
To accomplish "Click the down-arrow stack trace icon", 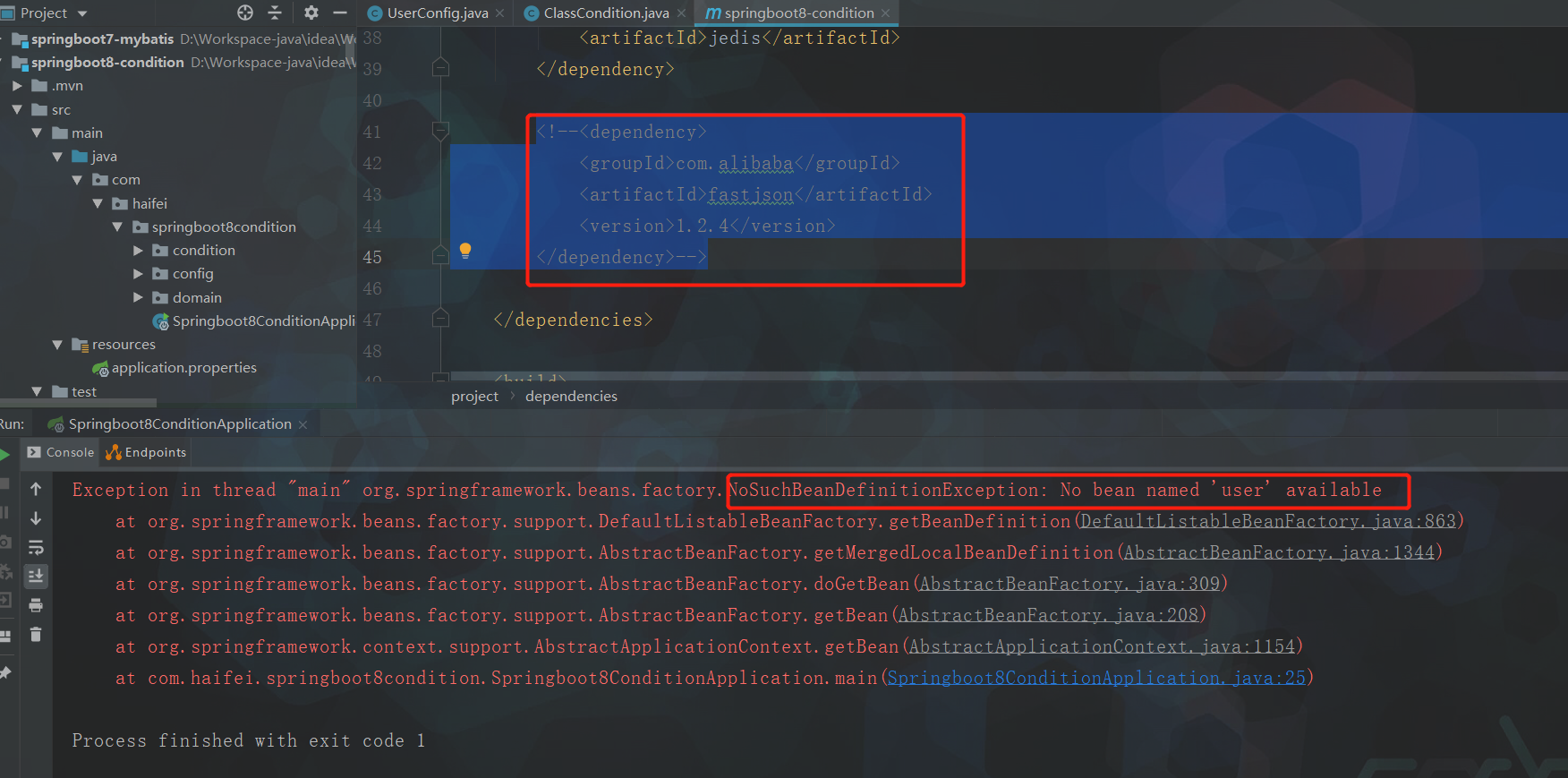I will point(36,518).
